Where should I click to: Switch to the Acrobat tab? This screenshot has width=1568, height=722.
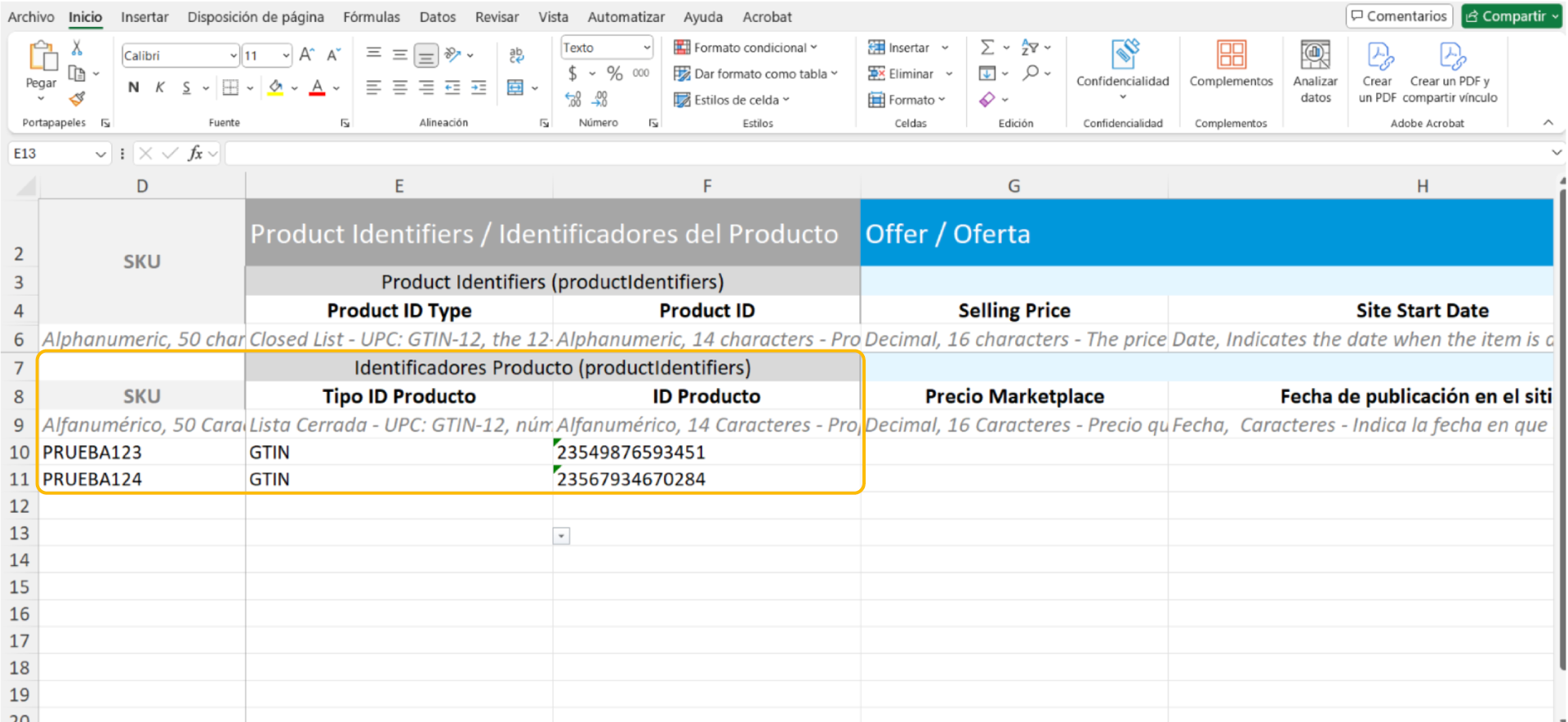click(x=767, y=16)
